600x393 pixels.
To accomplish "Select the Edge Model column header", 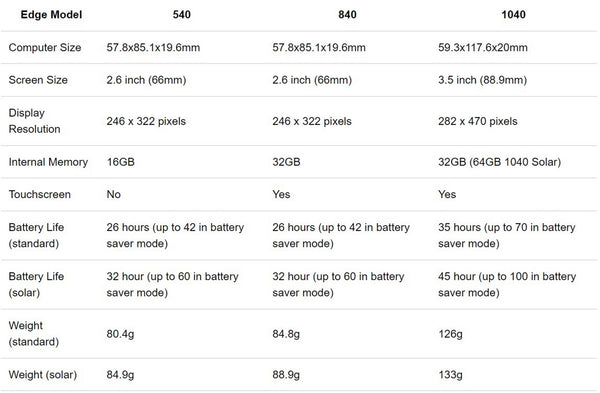I will [x=51, y=15].
